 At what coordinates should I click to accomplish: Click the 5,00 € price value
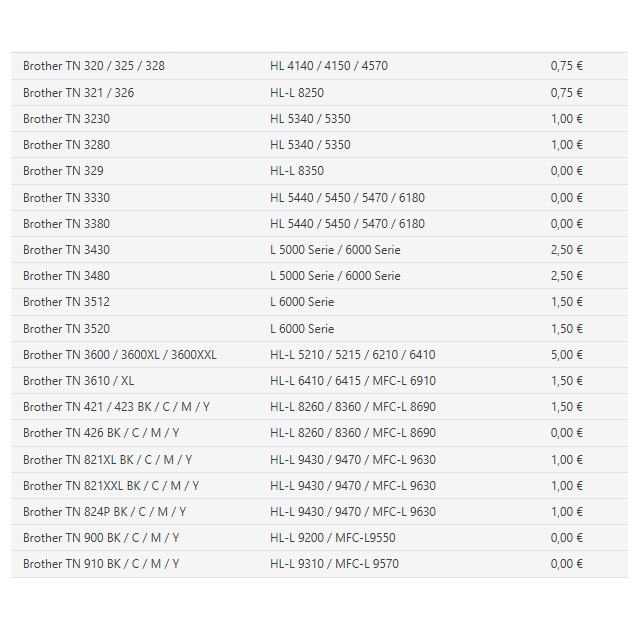click(x=566, y=355)
